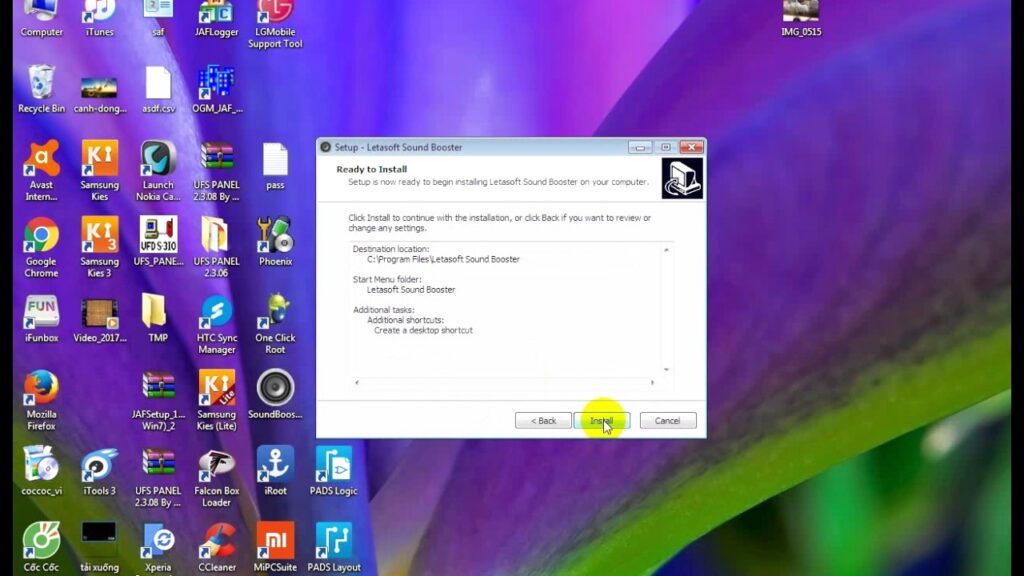Open the MiPCSuite shortcut
The height and width of the screenshot is (576, 1024).
pos(275,547)
